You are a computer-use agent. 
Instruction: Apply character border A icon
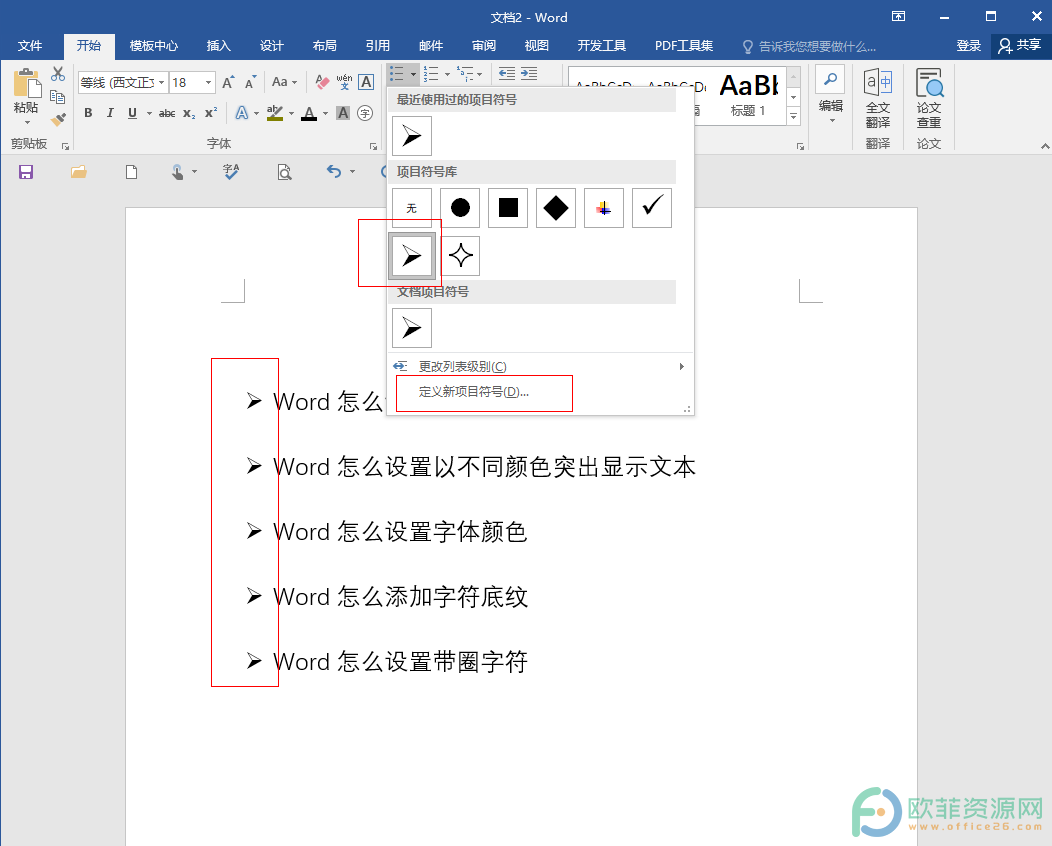point(366,83)
